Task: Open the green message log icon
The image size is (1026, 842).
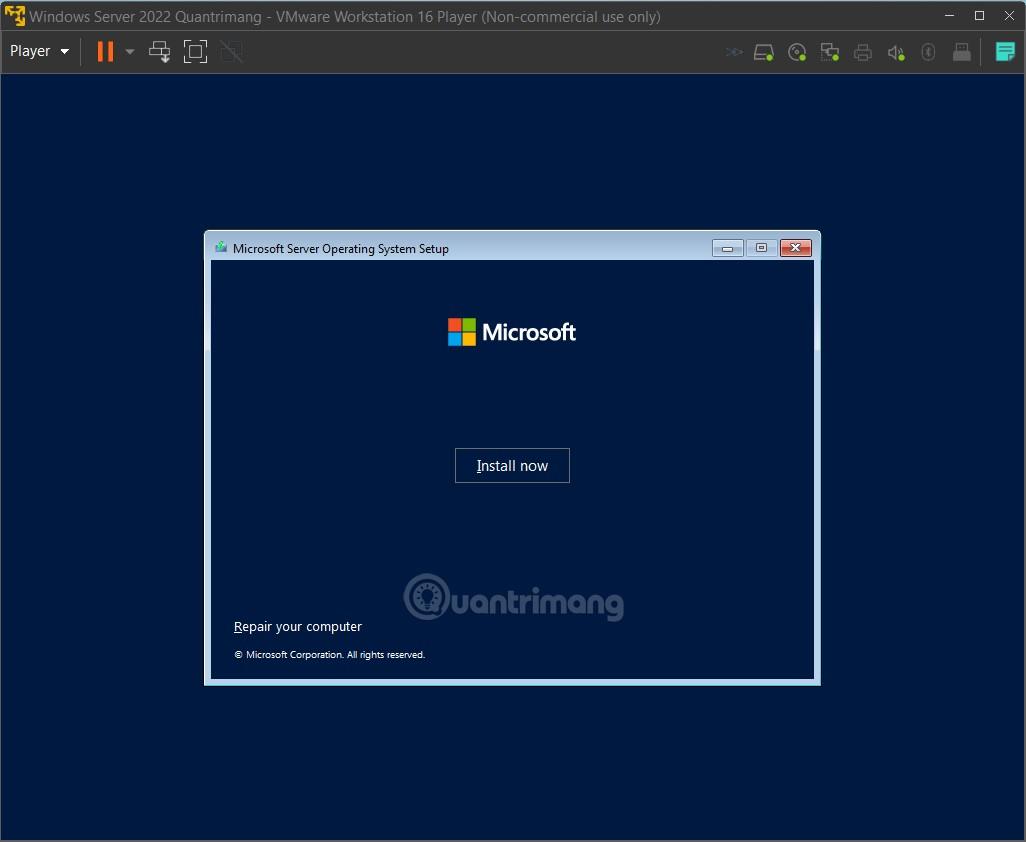Action: click(x=1004, y=52)
